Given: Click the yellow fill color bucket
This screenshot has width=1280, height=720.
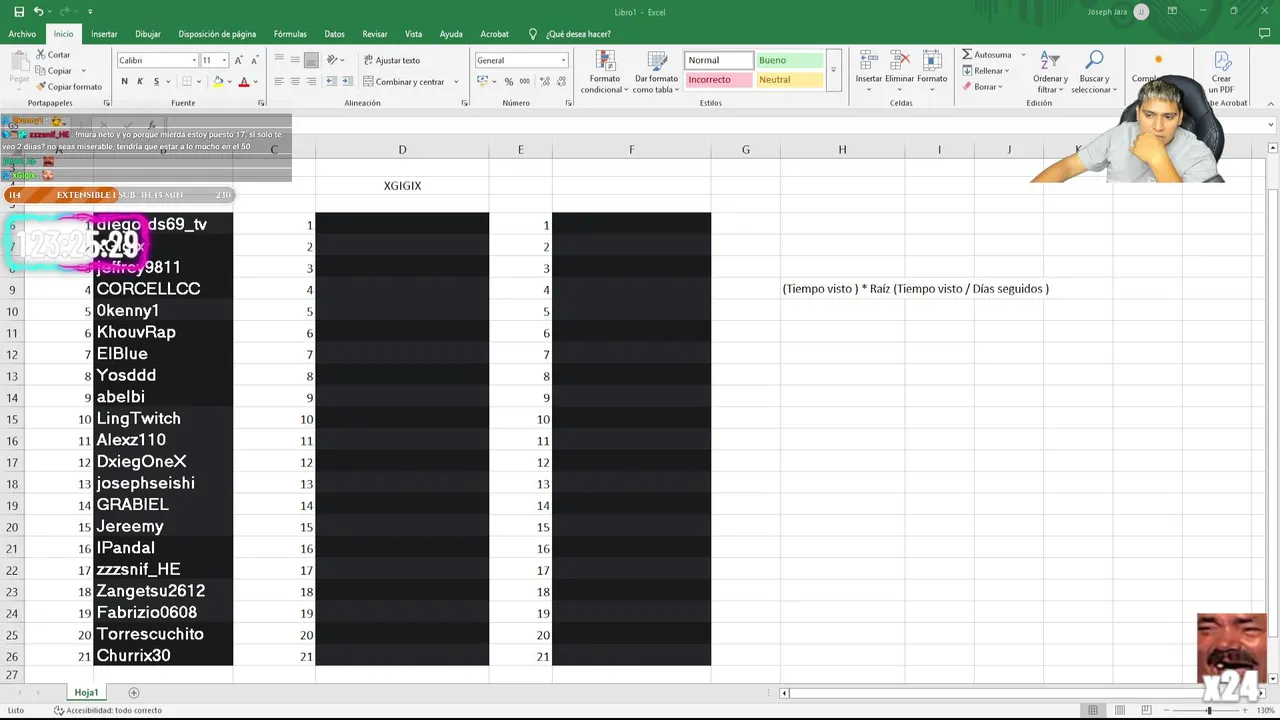Looking at the screenshot, I should tap(219, 82).
